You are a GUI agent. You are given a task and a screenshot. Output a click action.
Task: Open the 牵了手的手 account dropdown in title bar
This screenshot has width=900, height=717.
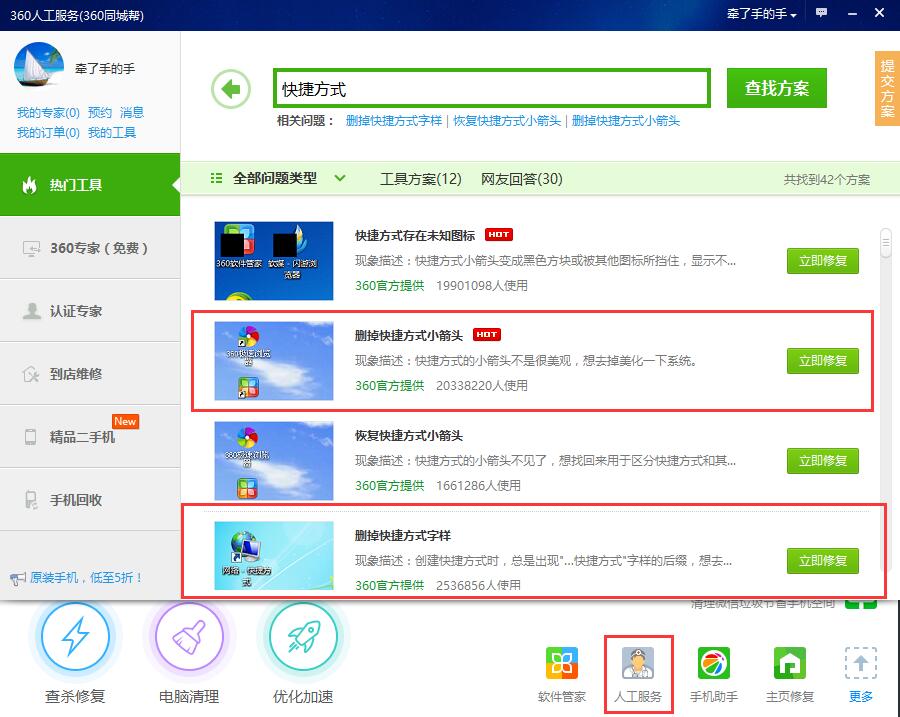coord(761,14)
